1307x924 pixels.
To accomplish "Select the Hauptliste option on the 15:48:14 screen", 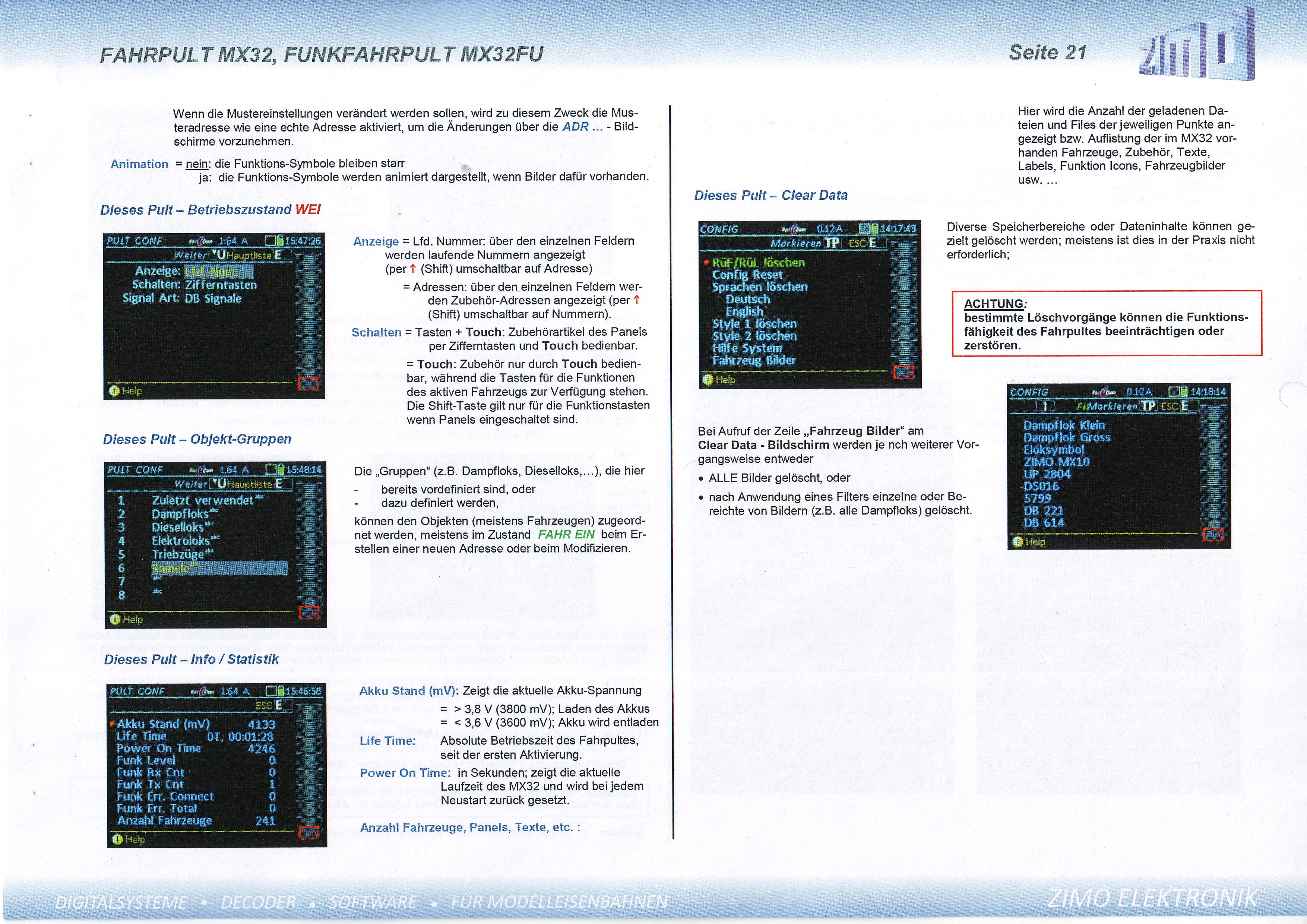I will point(249,484).
